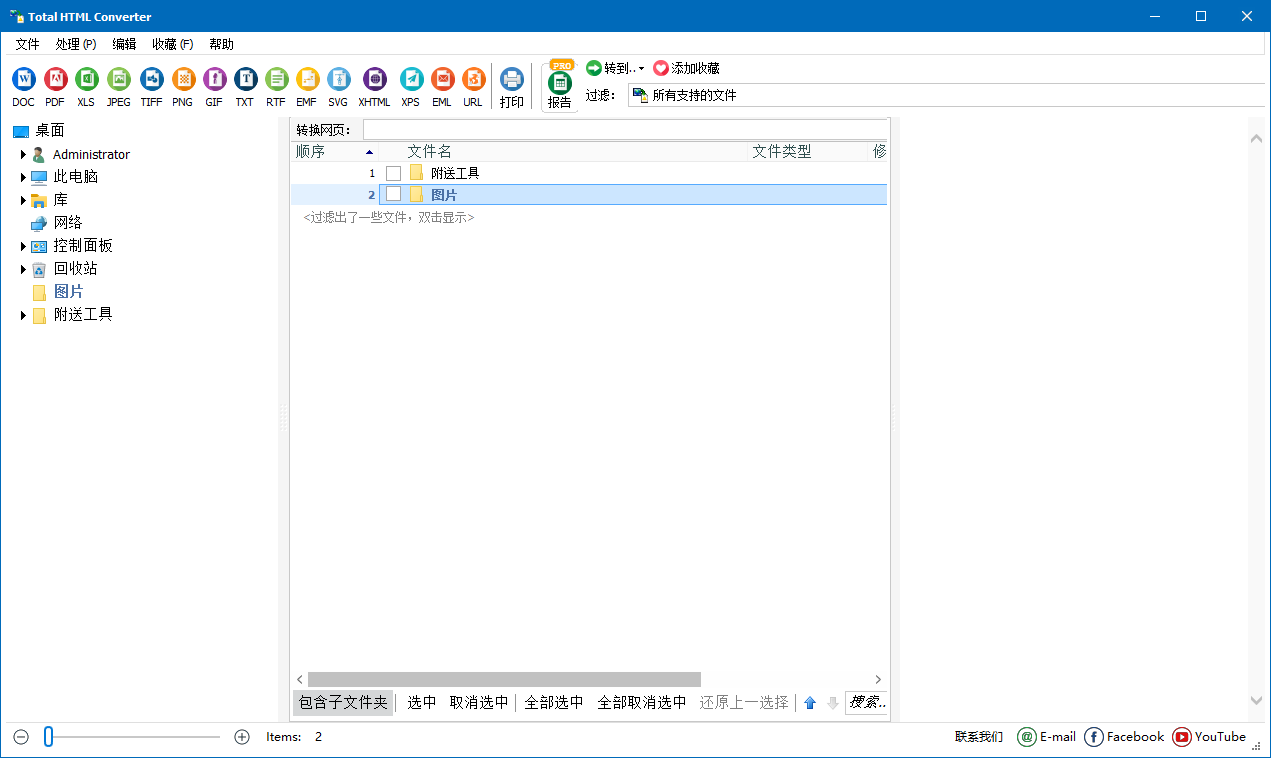Open the 帮助 menu
Image resolution: width=1271 pixels, height=758 pixels.
pos(221,44)
